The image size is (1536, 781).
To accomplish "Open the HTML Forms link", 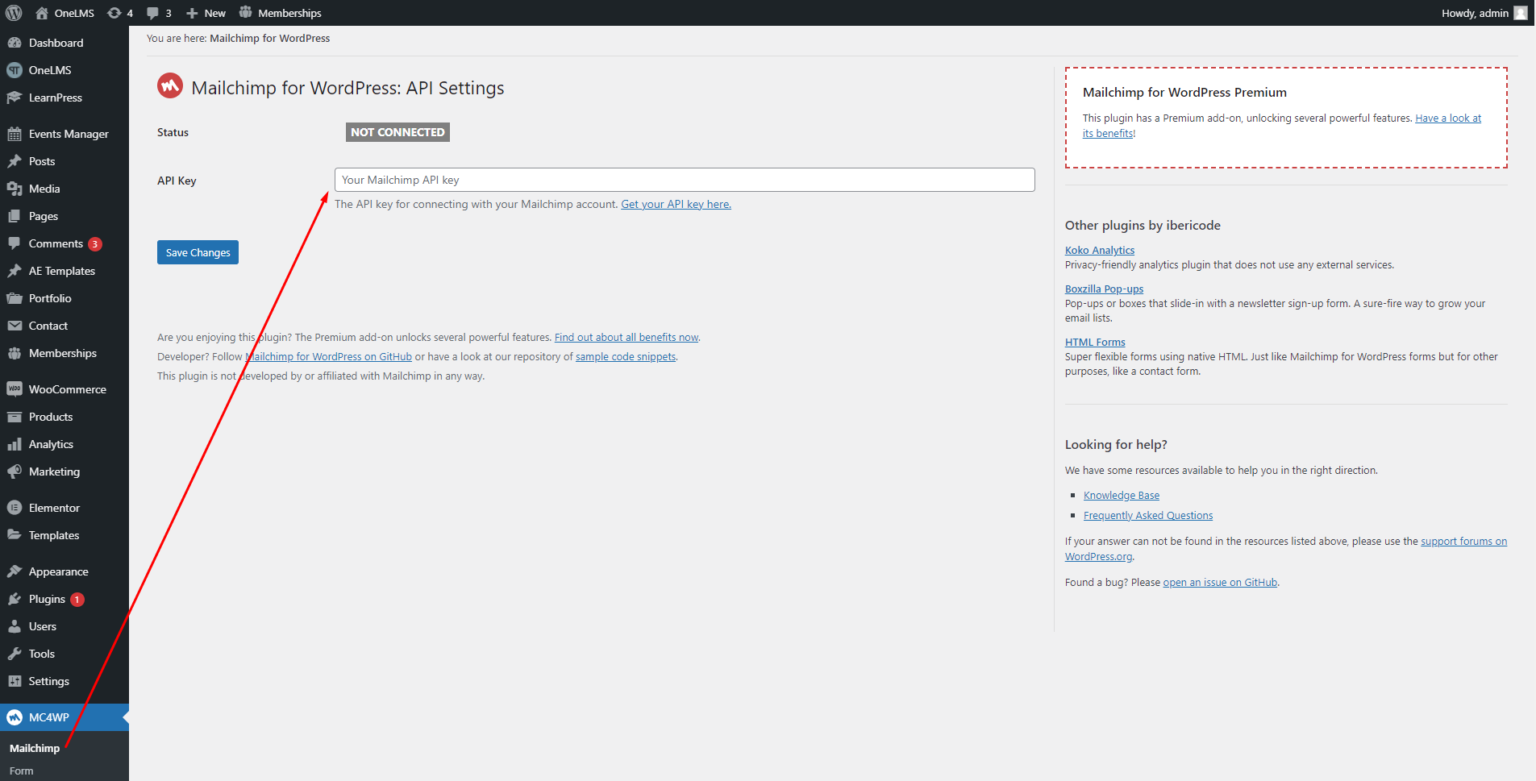I will coord(1095,342).
